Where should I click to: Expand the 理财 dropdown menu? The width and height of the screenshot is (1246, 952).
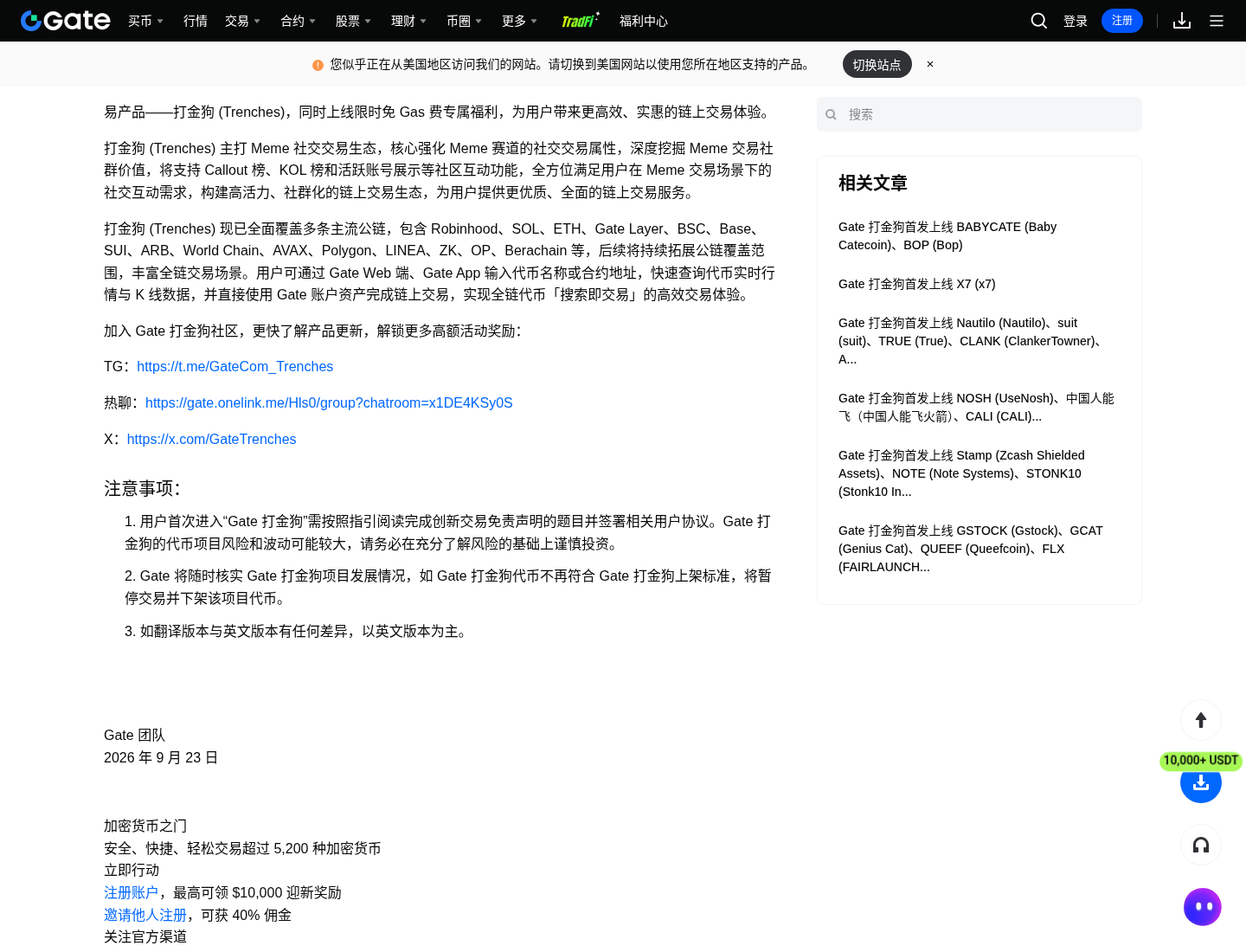pos(408,21)
